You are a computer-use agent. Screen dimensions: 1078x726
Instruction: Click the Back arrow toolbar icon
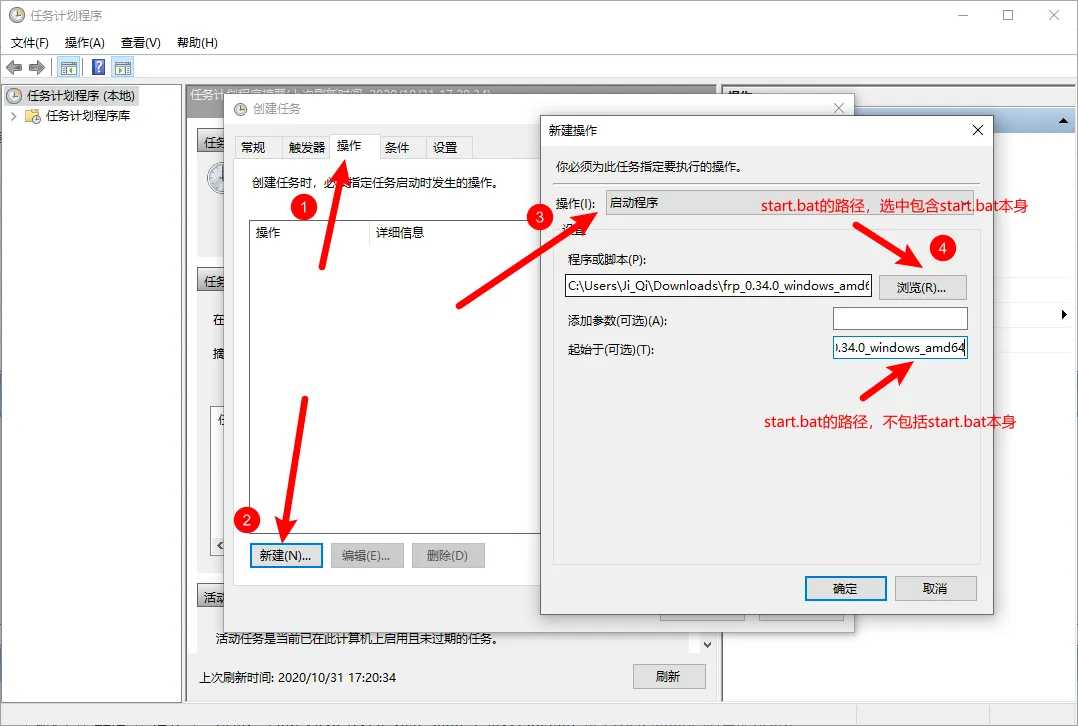tap(14, 67)
